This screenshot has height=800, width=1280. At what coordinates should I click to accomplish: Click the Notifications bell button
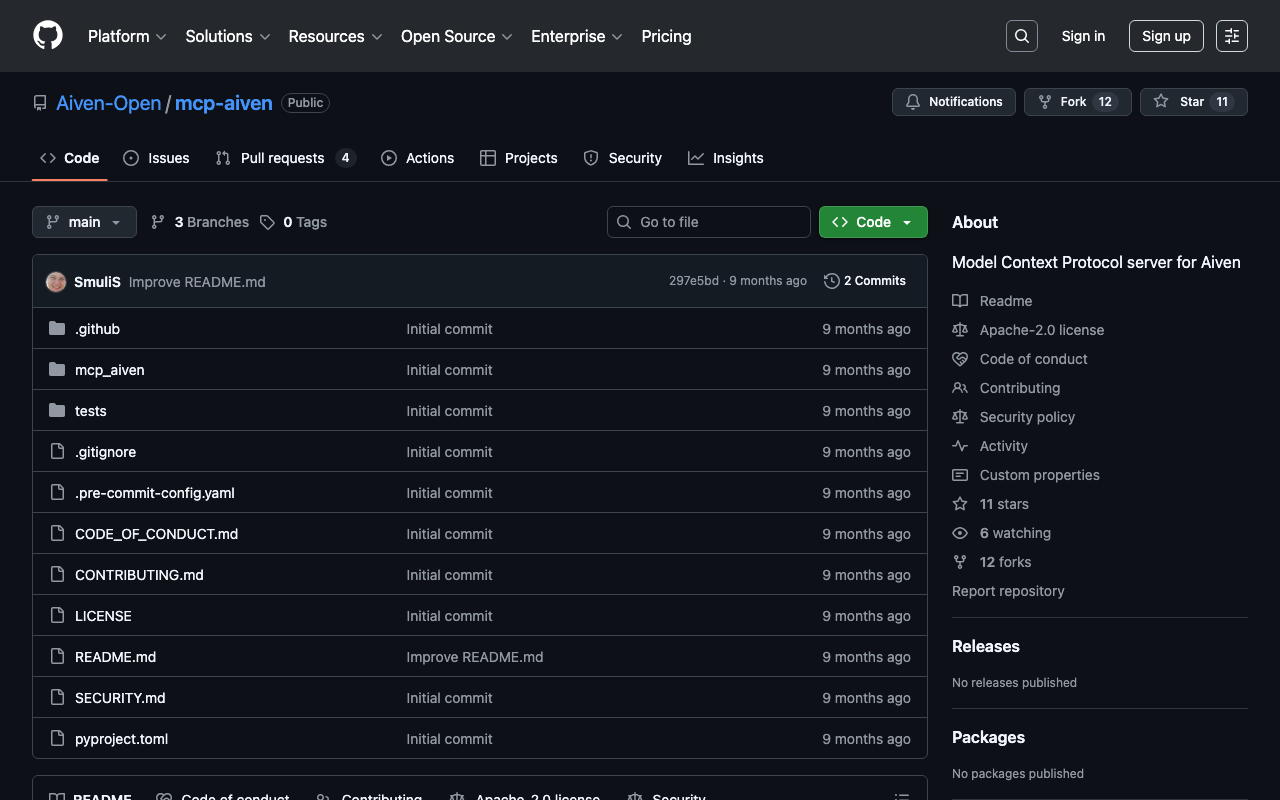click(x=953, y=102)
